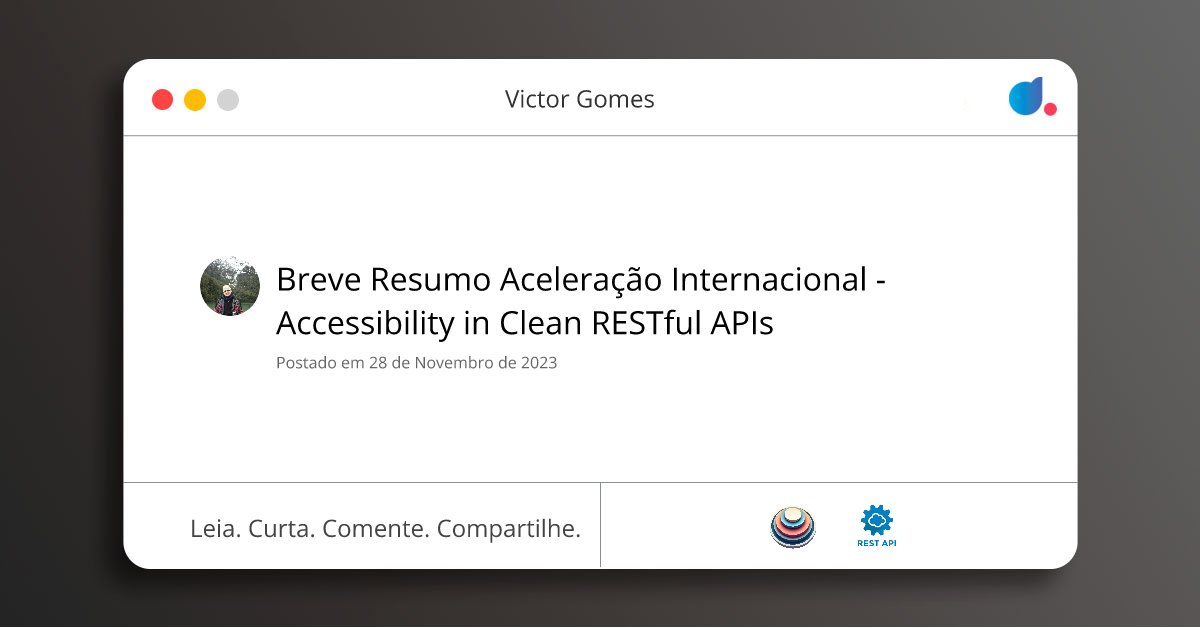Collapse the post header area
The width and height of the screenshot is (1200, 628).
[578, 301]
